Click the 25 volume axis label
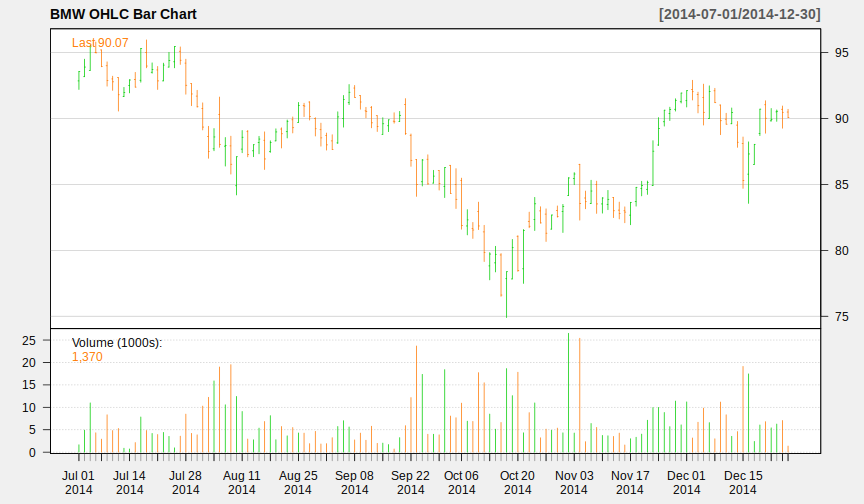This screenshot has height=504, width=864. click(30, 340)
